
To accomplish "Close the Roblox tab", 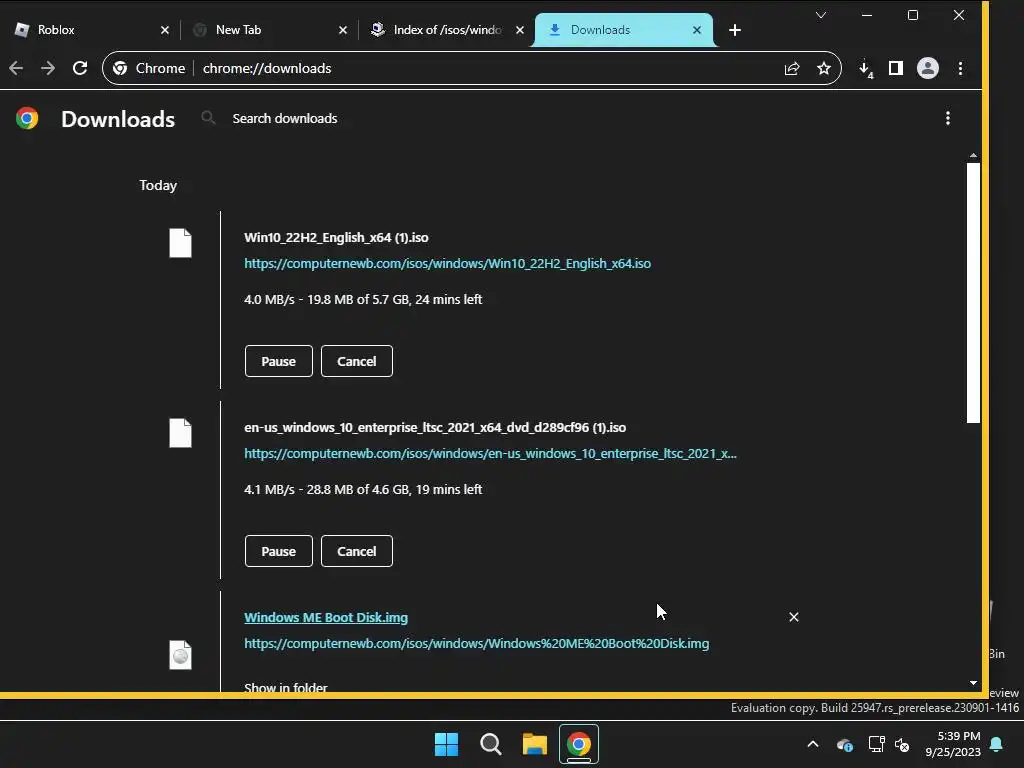I will 165,30.
